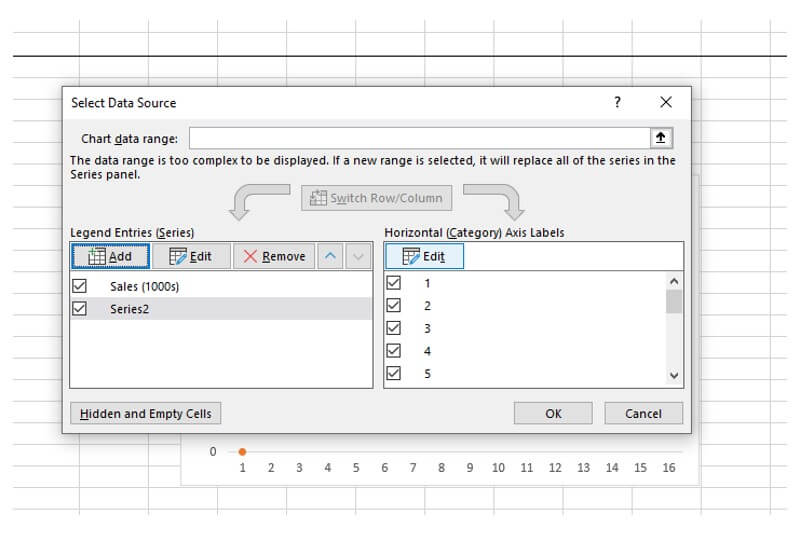Open the help question mark icon
Image resolution: width=812 pixels, height=533 pixels.
(x=617, y=102)
